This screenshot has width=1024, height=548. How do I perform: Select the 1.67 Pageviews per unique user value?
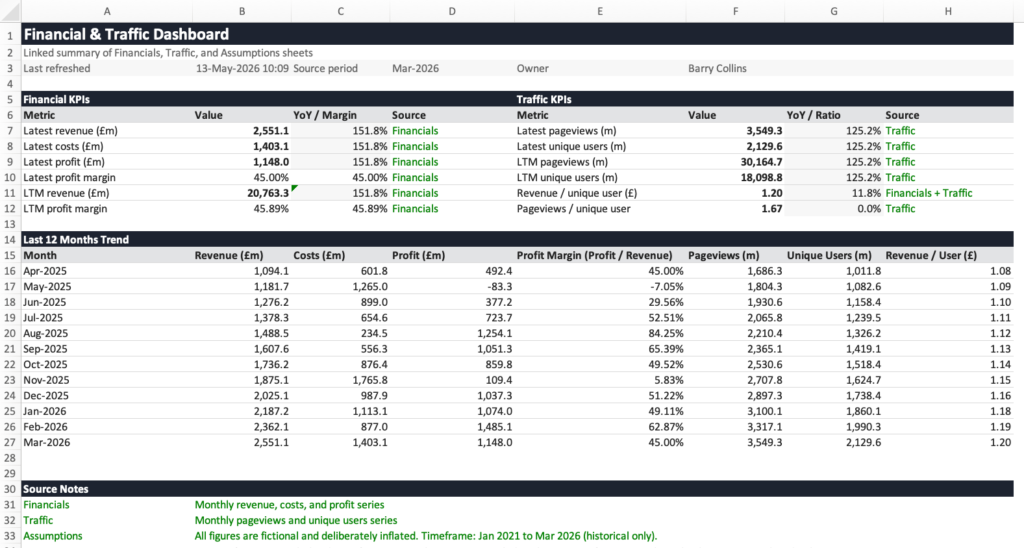(x=772, y=209)
